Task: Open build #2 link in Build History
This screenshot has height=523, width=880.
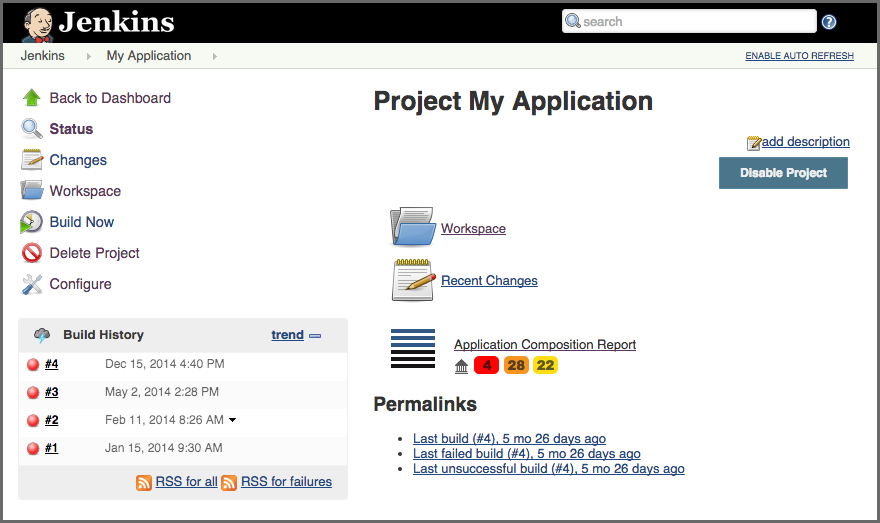Action: [x=52, y=420]
